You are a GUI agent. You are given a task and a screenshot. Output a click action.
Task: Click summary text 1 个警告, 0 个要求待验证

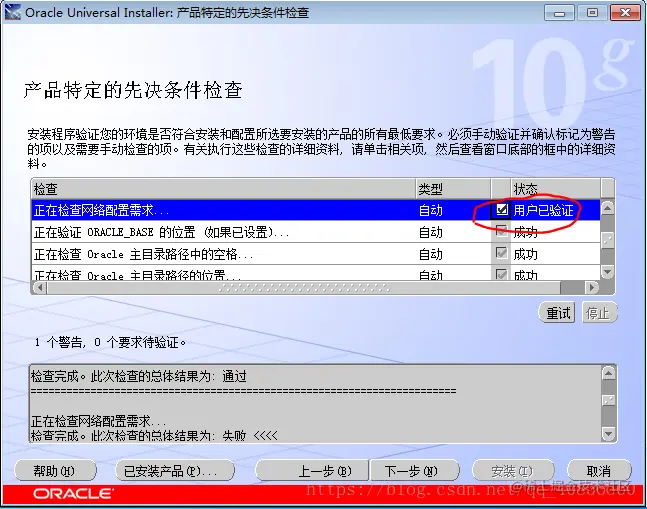coord(110,342)
